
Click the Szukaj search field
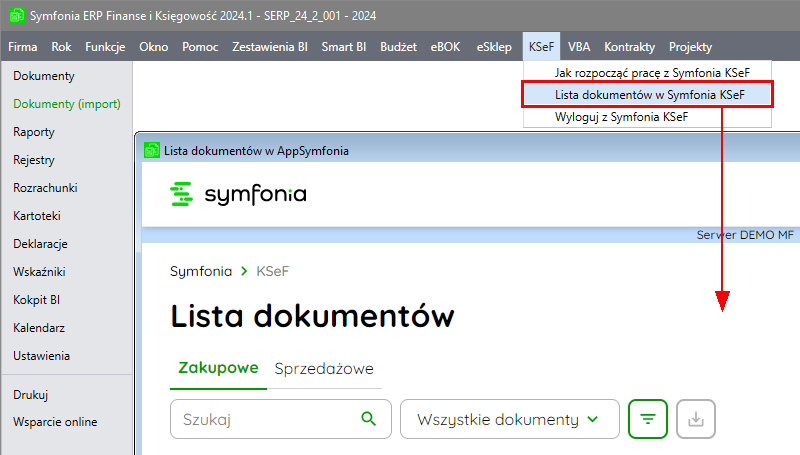tap(265, 419)
